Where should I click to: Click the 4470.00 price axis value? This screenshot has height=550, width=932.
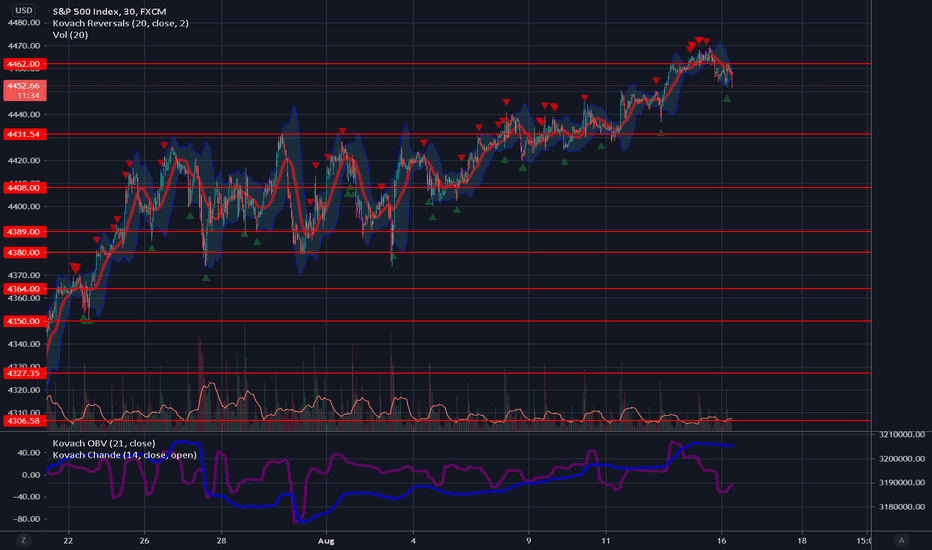pos(24,46)
